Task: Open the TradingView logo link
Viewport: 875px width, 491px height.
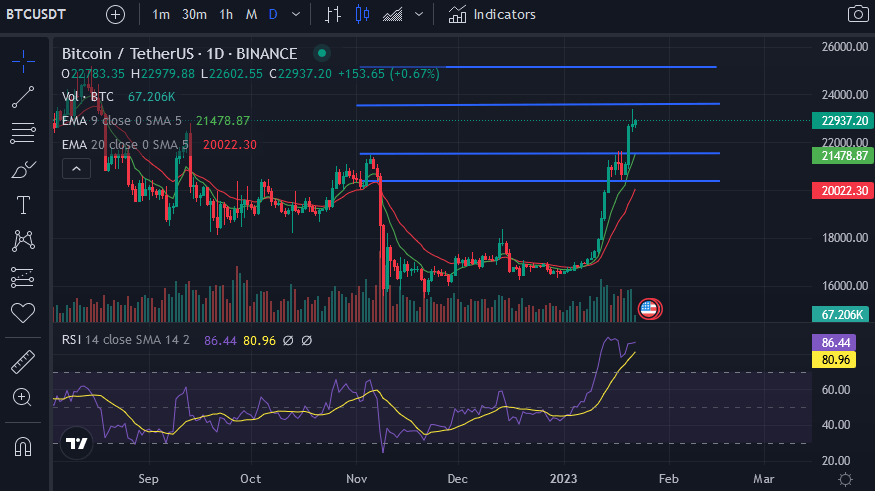Action: tap(76, 443)
